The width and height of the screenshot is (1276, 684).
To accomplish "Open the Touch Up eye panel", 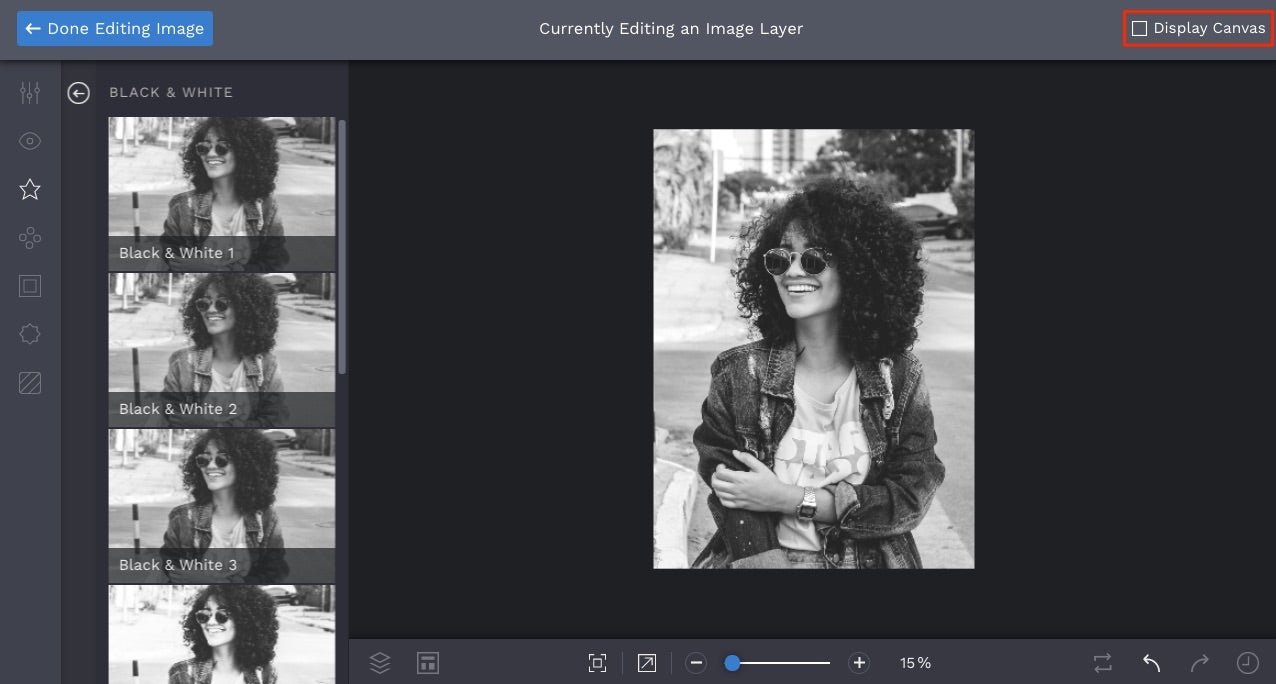I will click(30, 141).
